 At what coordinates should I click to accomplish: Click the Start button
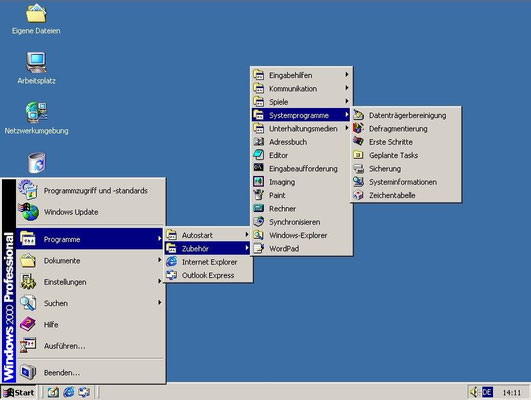[19, 393]
